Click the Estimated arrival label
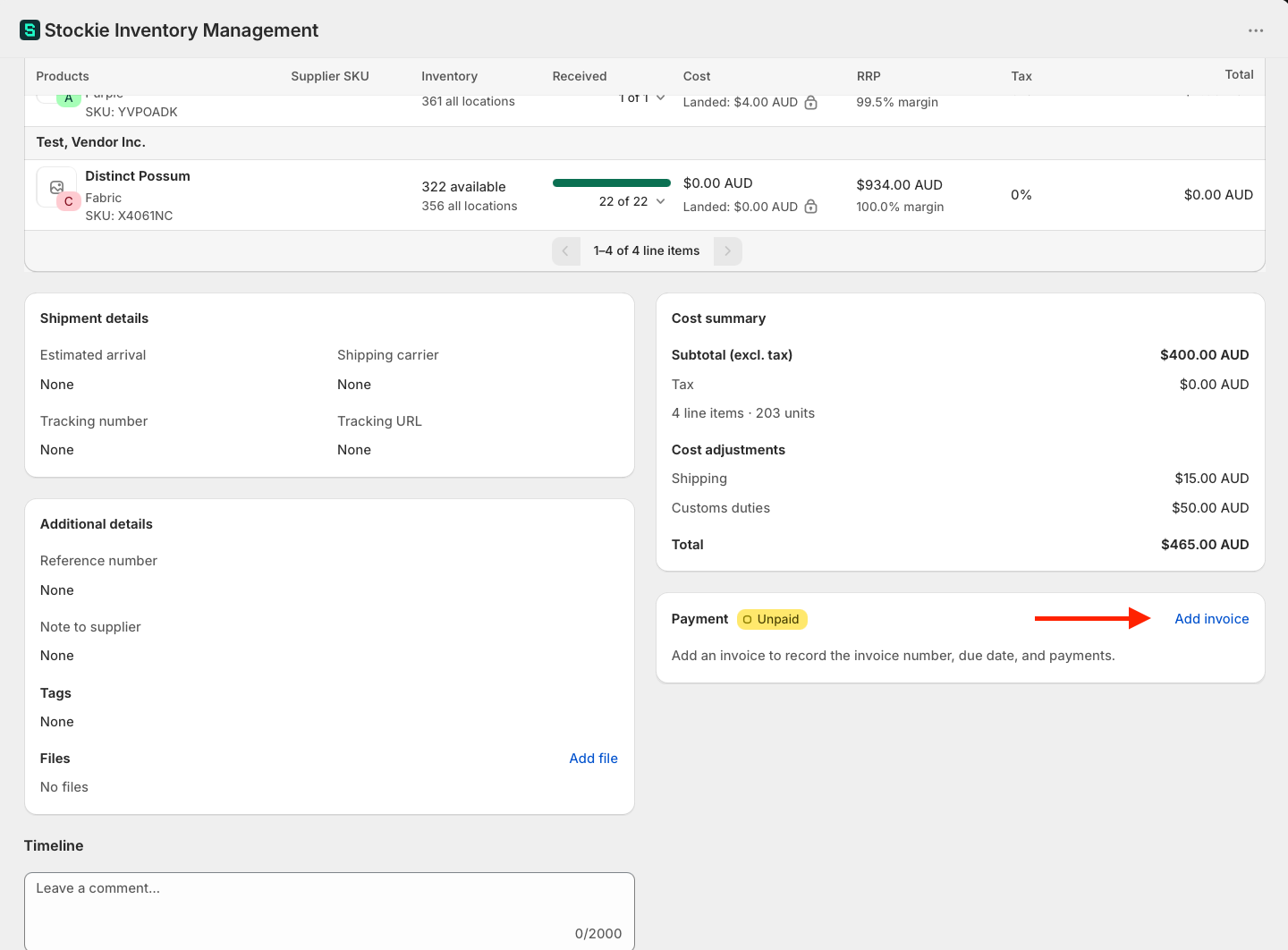 (93, 355)
